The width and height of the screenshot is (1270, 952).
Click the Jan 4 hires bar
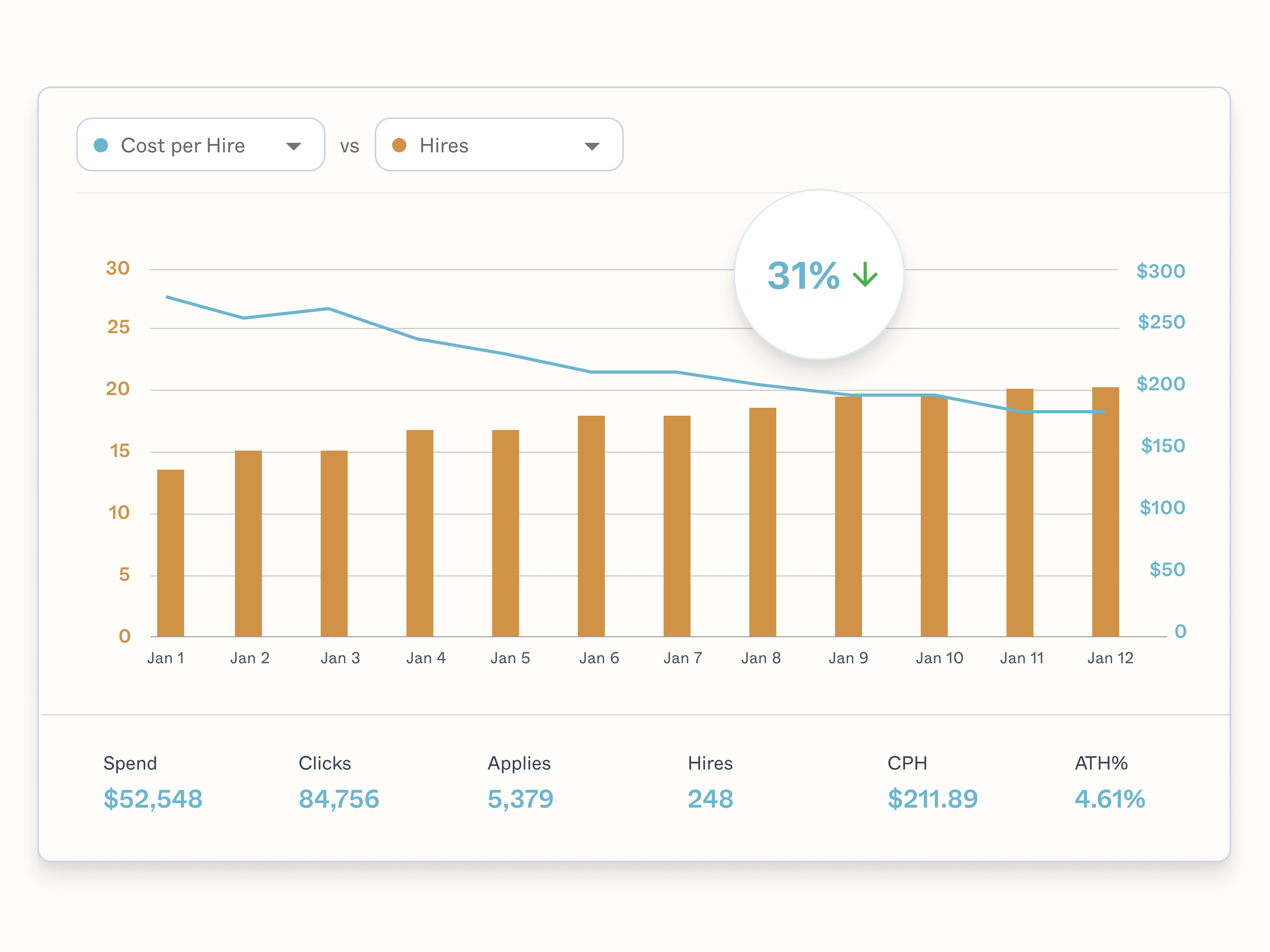tap(419, 532)
